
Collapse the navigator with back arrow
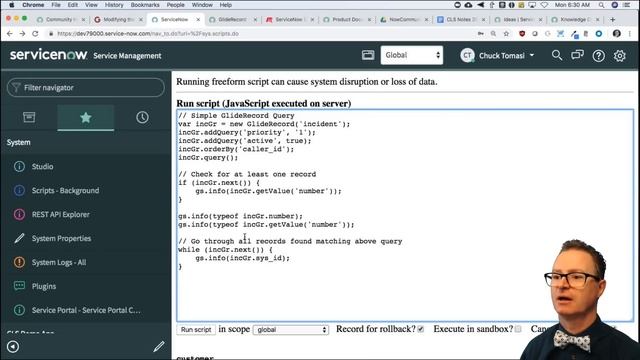click(x=13, y=347)
